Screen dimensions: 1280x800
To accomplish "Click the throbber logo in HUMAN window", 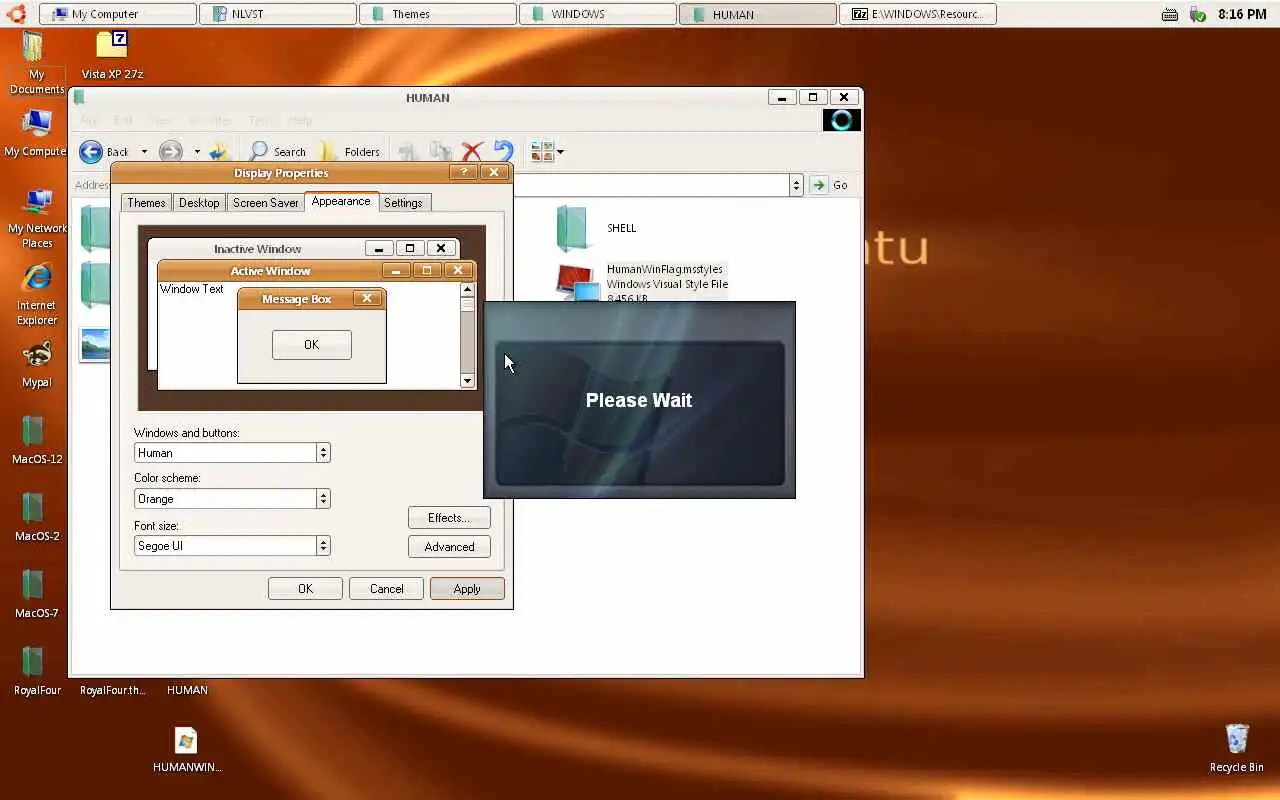I will coord(842,120).
